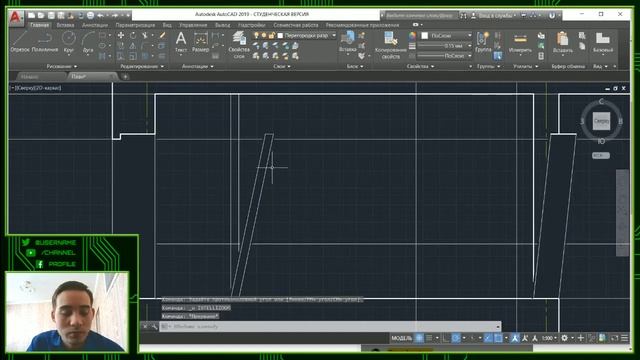The image size is (640, 360).
Task: Click the Вставить clipboard paste icon
Action: click(x=562, y=42)
